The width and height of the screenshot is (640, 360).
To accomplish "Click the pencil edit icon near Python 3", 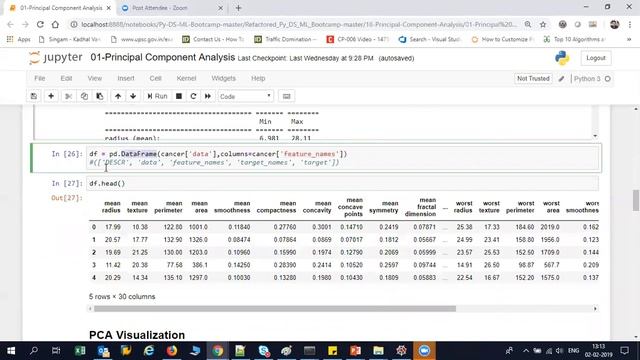I will pyautogui.click(x=562, y=79).
